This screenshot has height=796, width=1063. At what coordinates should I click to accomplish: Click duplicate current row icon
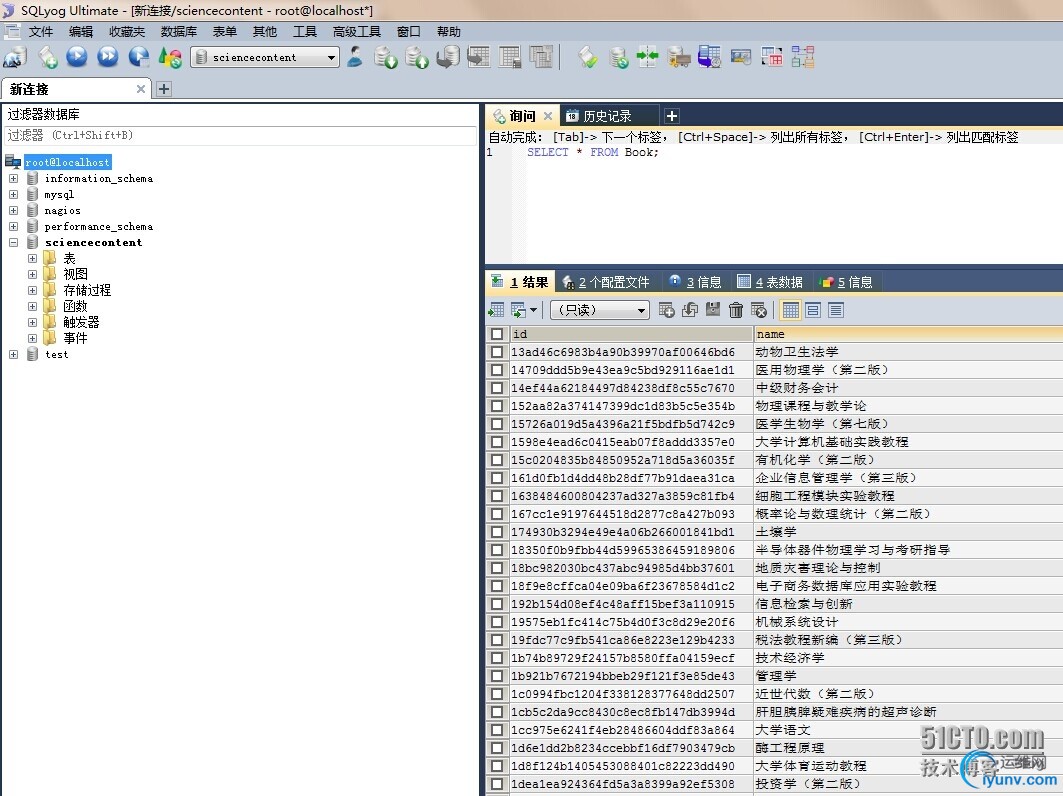pos(689,311)
